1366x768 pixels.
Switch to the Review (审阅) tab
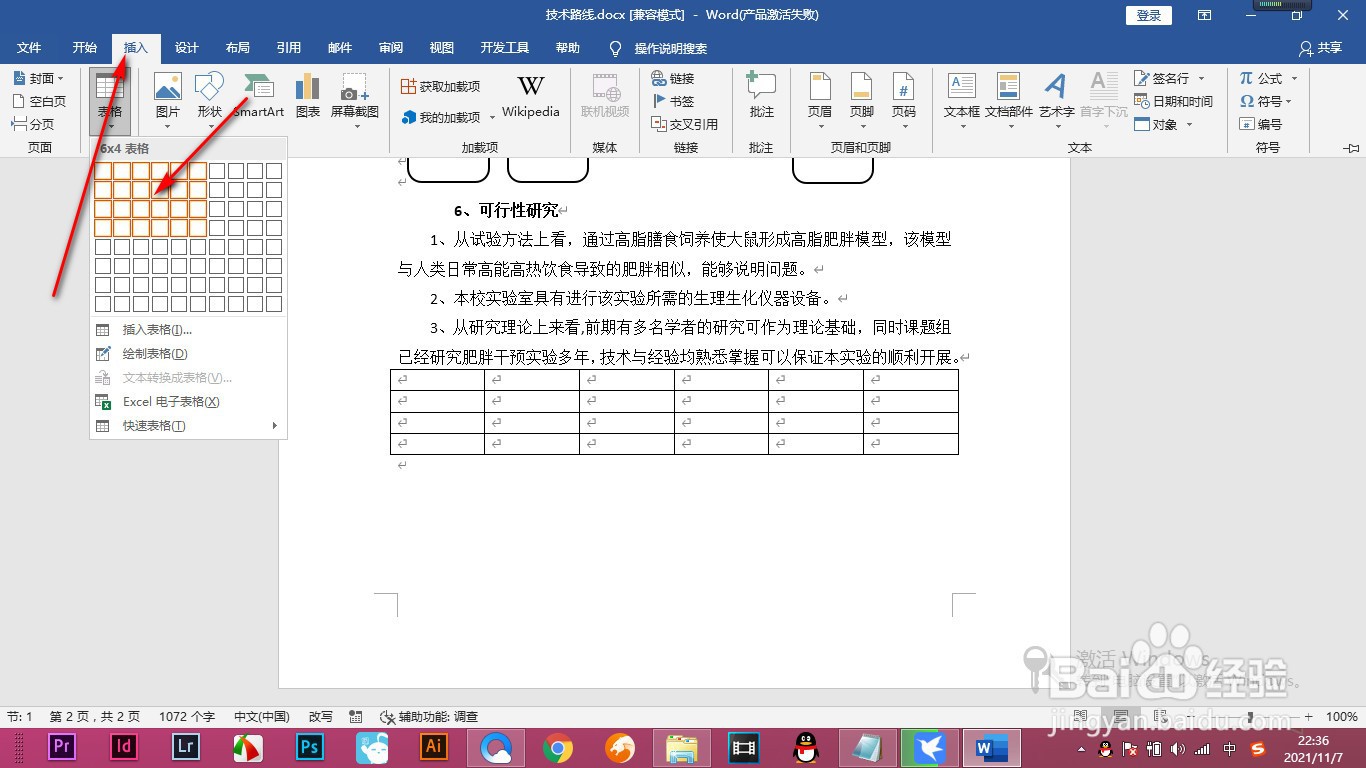391,48
